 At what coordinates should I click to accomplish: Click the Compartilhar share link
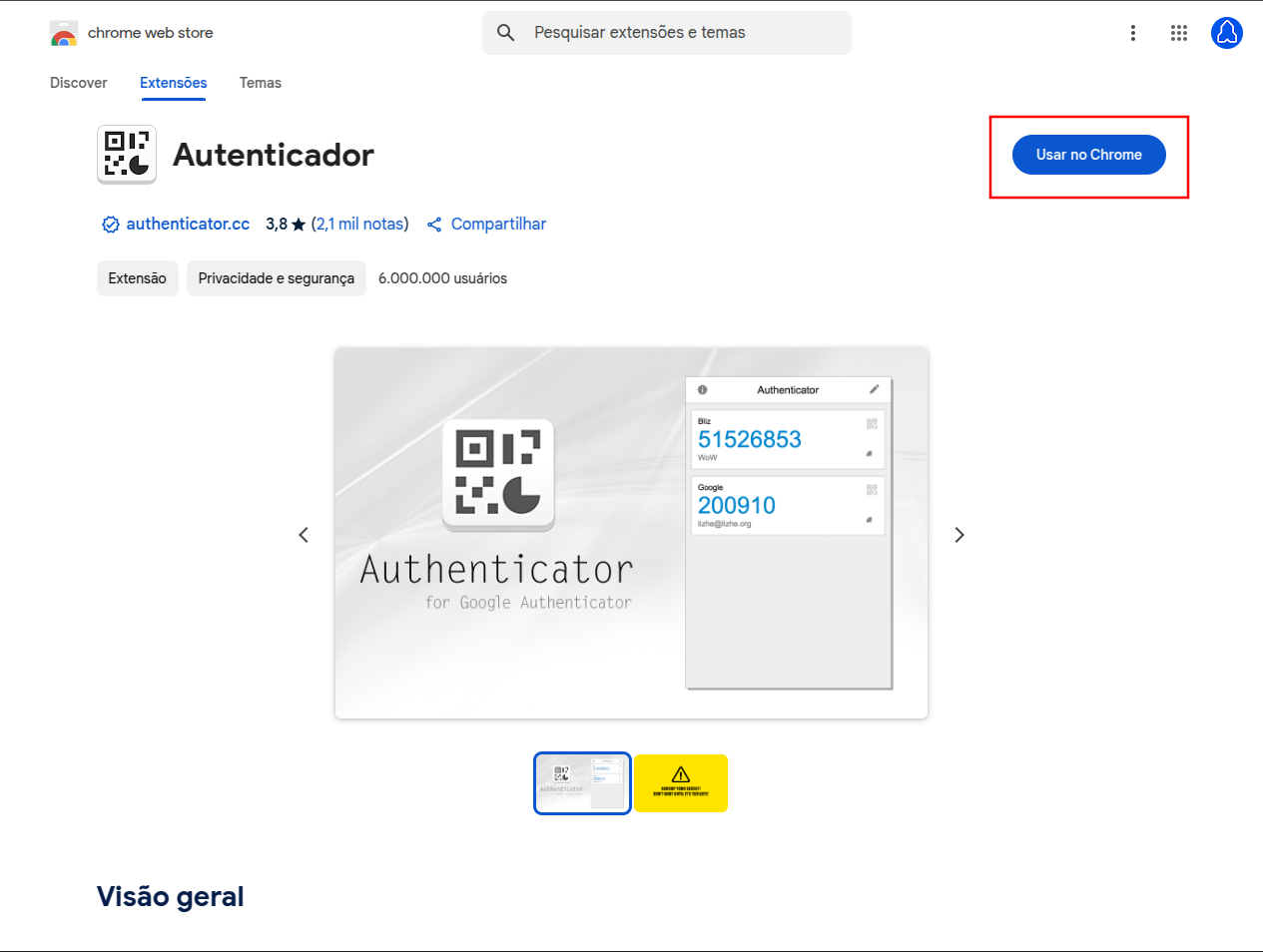pyautogui.click(x=498, y=225)
